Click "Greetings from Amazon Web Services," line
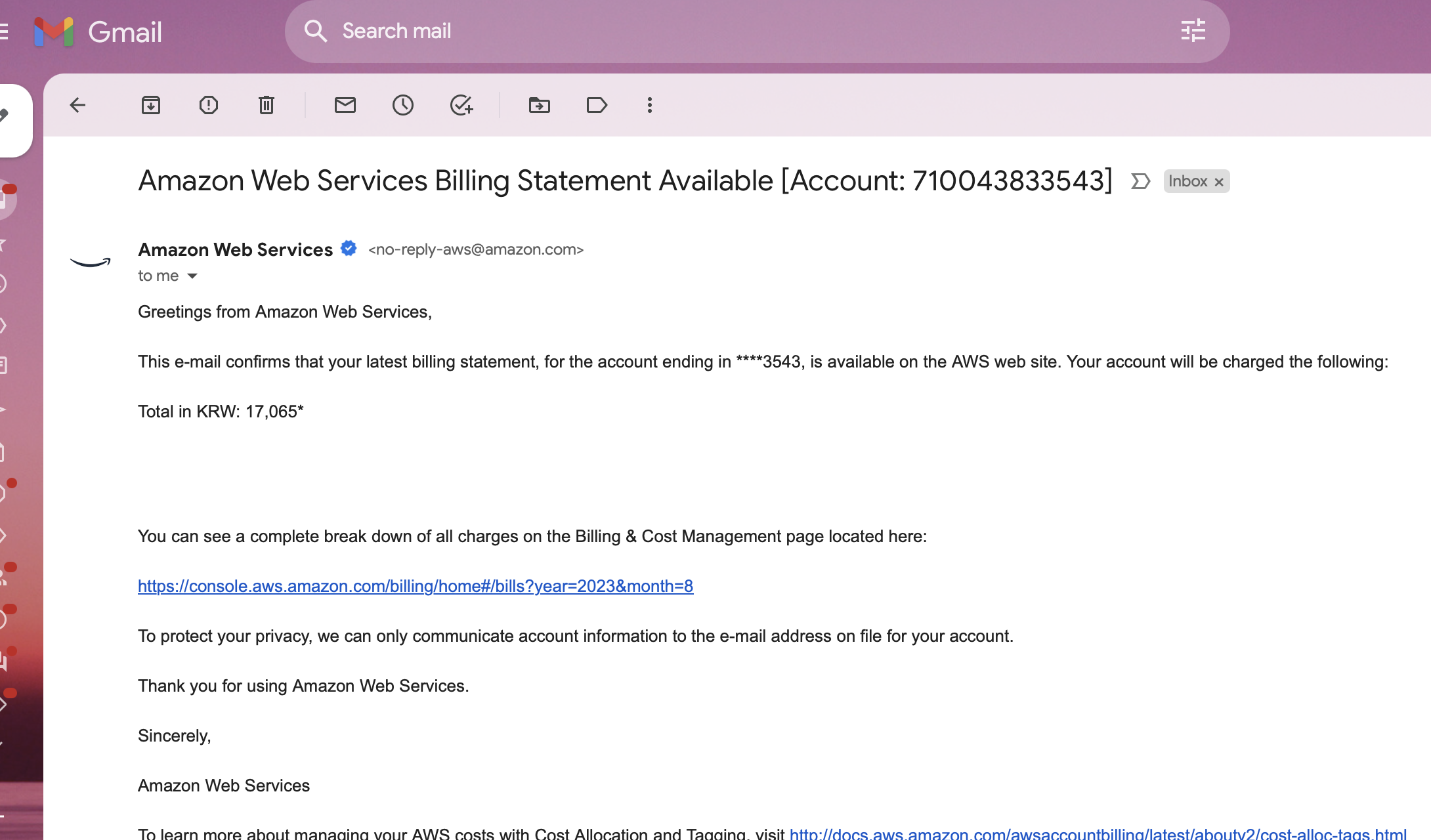 [x=285, y=312]
